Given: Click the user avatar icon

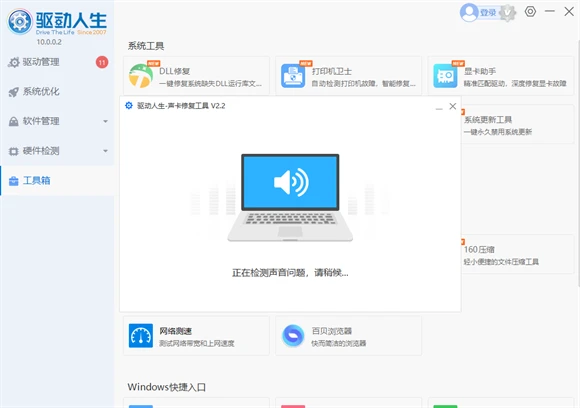Looking at the screenshot, I should 469,13.
